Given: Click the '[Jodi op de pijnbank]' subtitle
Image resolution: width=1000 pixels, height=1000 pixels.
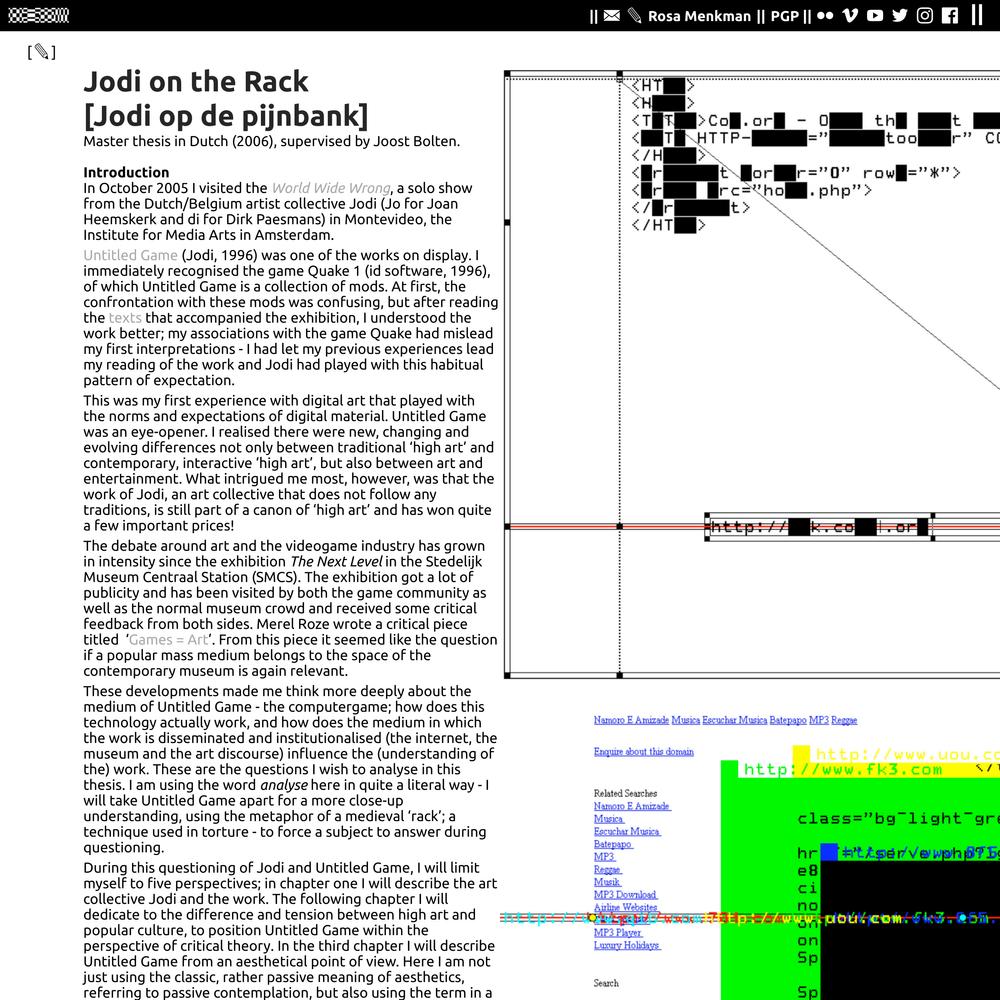Looking at the screenshot, I should point(226,115).
